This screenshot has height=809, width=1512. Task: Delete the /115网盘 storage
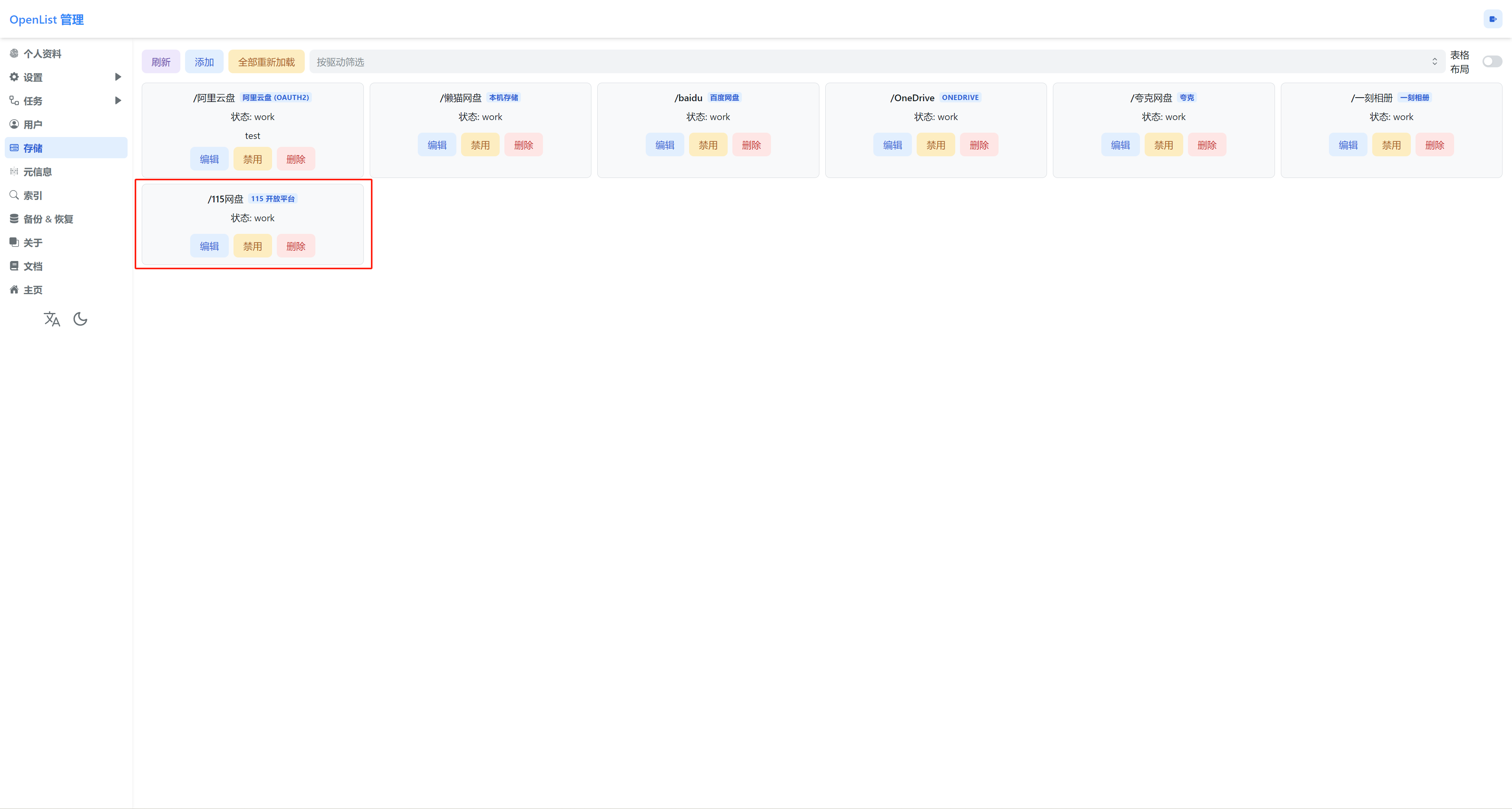(x=296, y=246)
